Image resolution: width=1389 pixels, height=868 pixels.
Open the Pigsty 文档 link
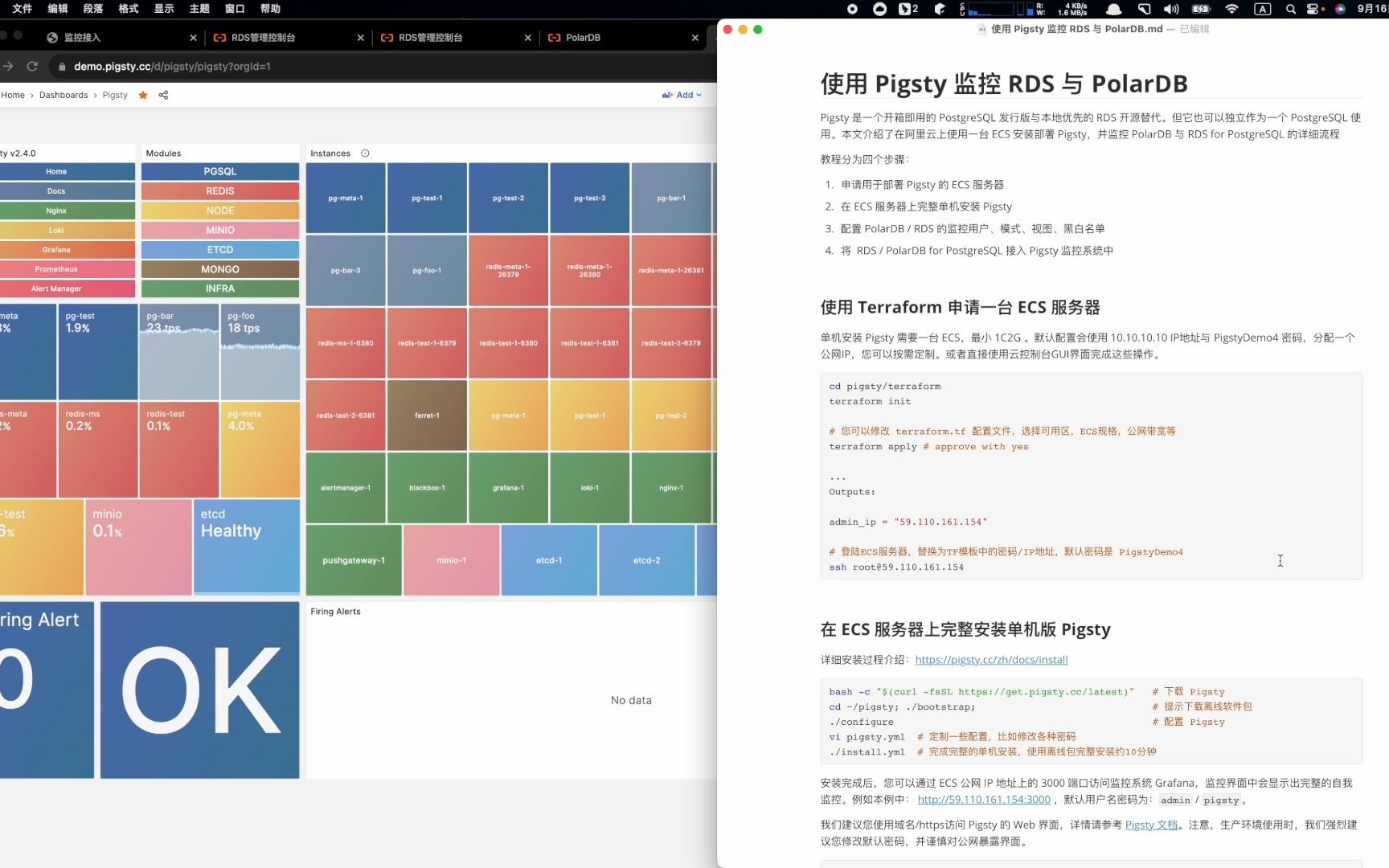tap(1151, 825)
